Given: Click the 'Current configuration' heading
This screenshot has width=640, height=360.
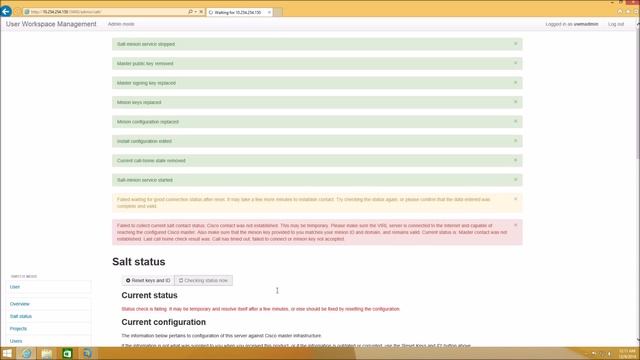Looking at the screenshot, I should (x=164, y=322).
